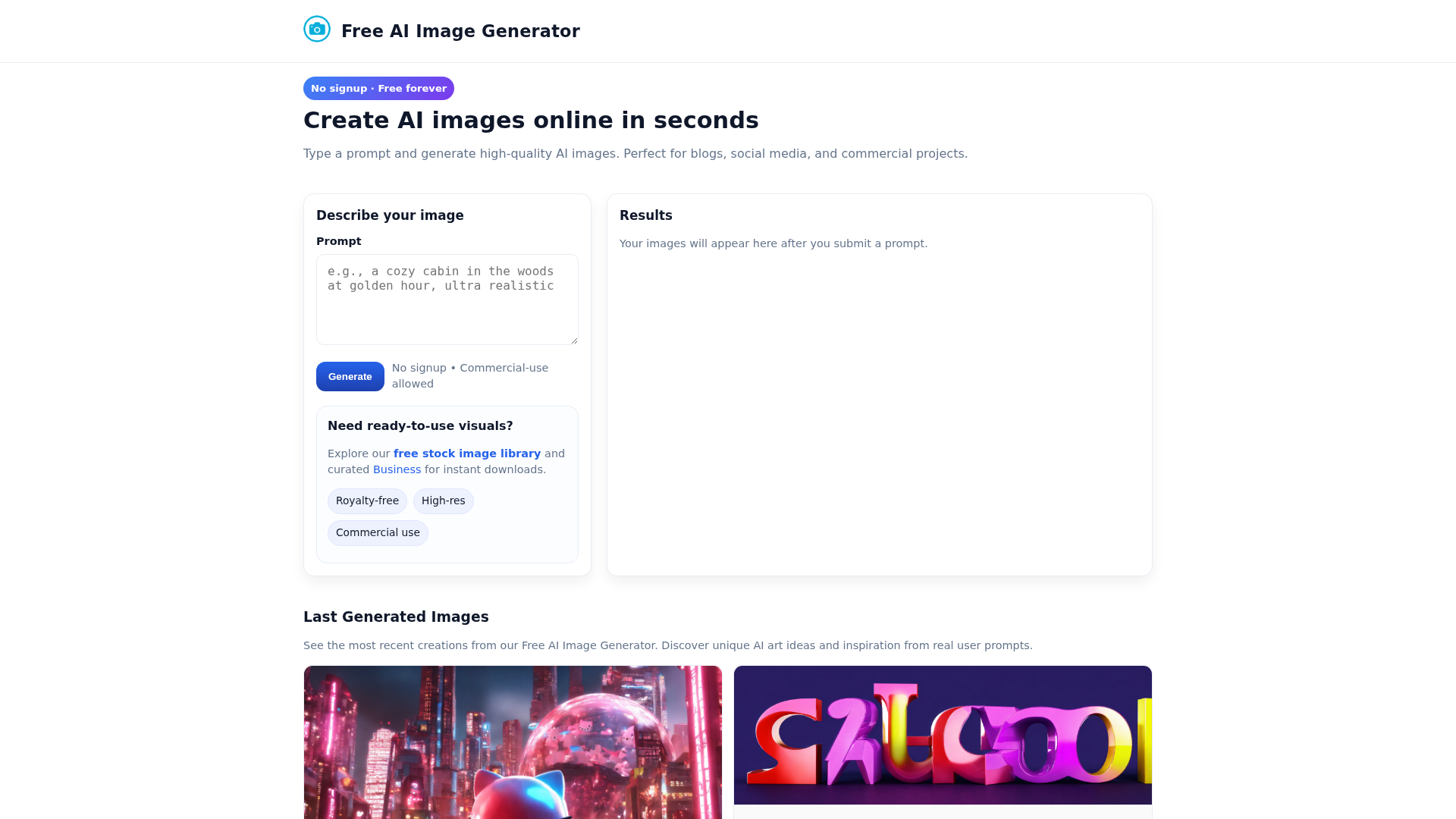Follow the Business link
This screenshot has height=819, width=1456.
pos(397,469)
